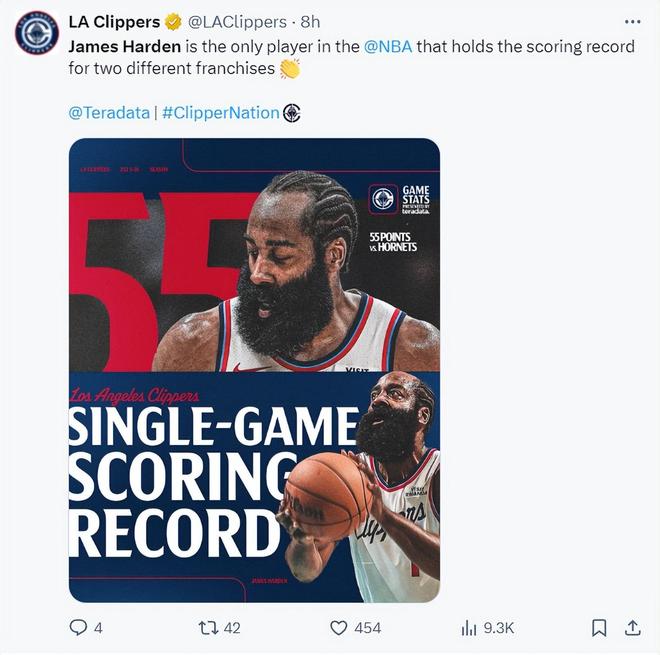Open the @LAClippers handle

tap(237, 22)
